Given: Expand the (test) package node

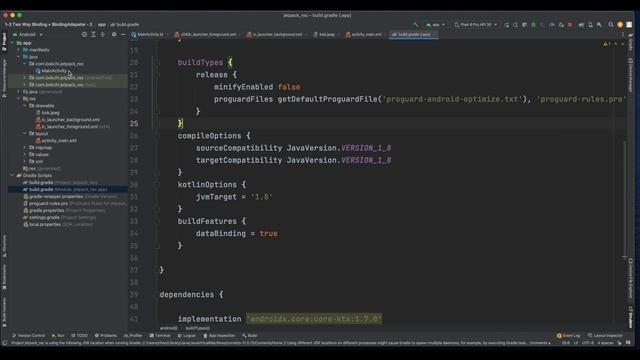Looking at the screenshot, I should click(x=25, y=84).
